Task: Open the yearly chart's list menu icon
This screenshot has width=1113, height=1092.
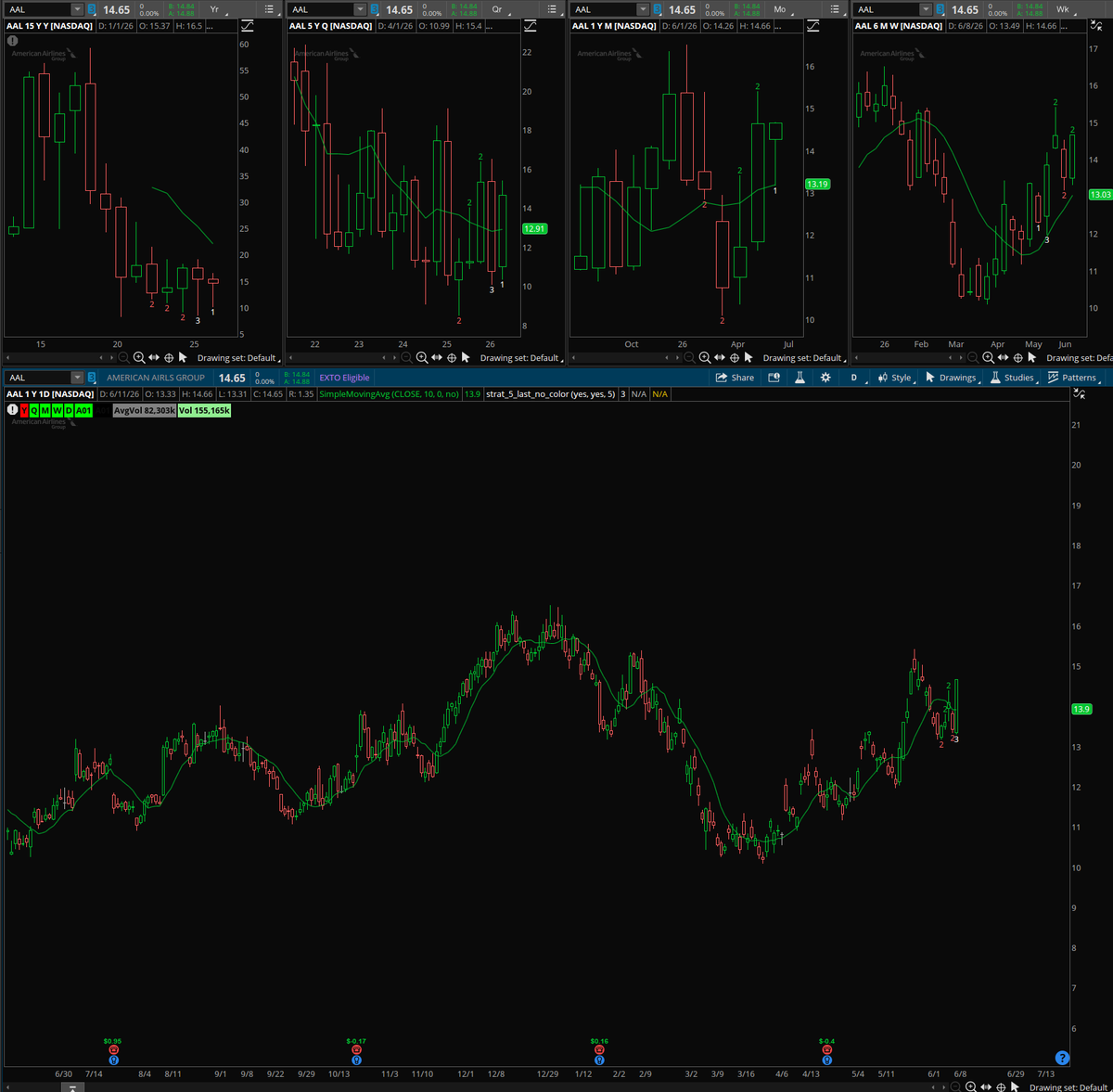Action: click(269, 9)
